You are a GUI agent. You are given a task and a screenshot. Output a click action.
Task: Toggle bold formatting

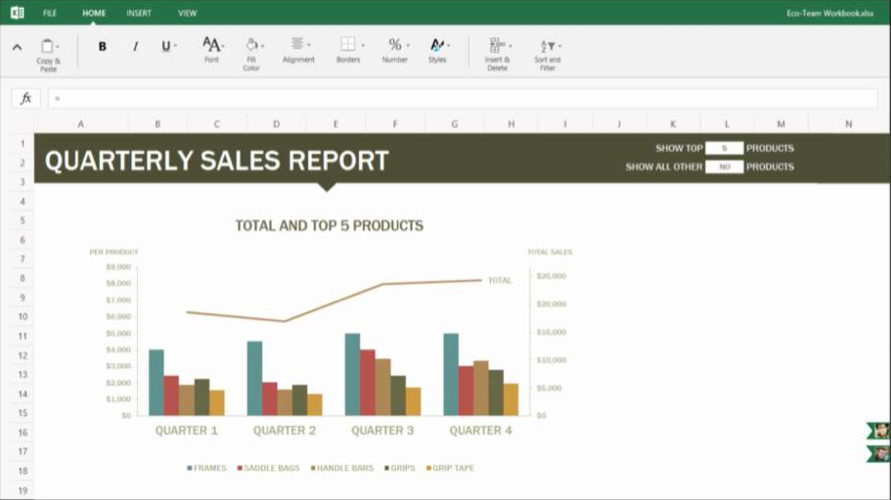[x=102, y=46]
